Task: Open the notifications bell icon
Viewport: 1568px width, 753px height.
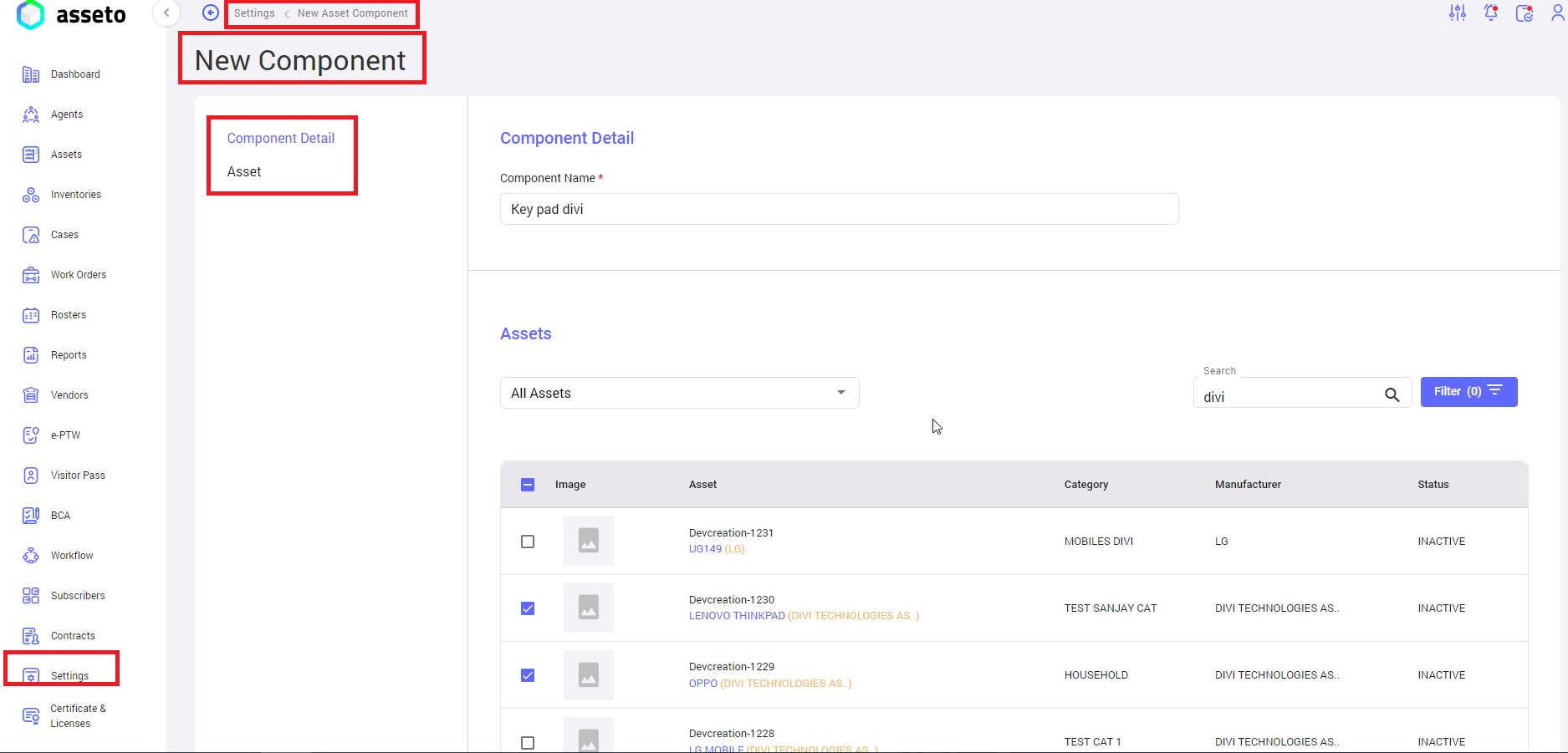Action: click(1491, 13)
